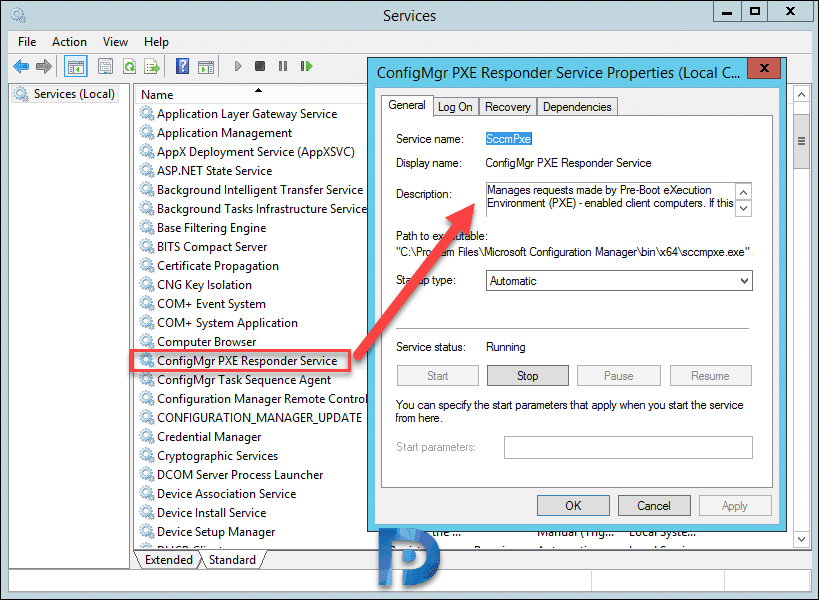Open the Properties toolbar icon

click(x=106, y=66)
